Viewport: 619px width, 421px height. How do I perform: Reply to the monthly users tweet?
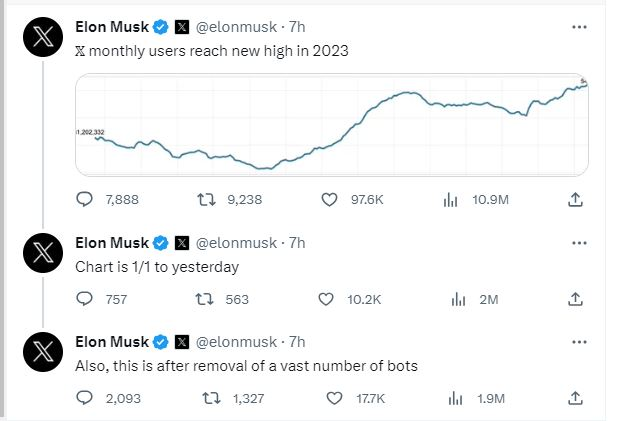(x=85, y=200)
